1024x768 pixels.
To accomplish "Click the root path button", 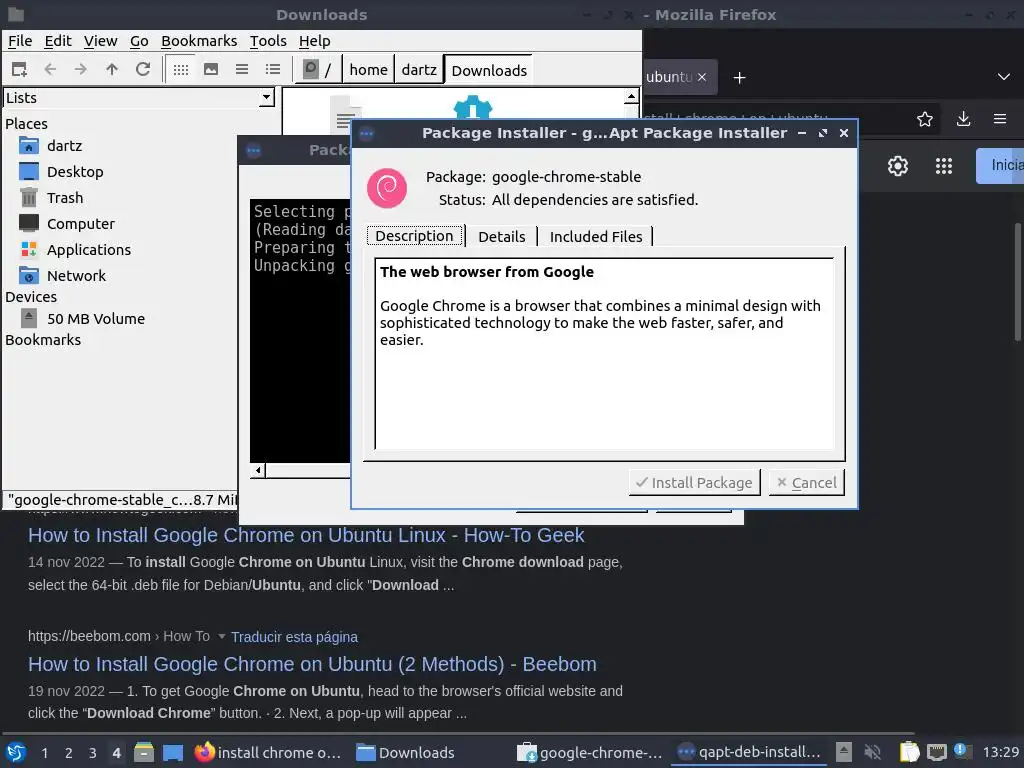I will coord(318,69).
